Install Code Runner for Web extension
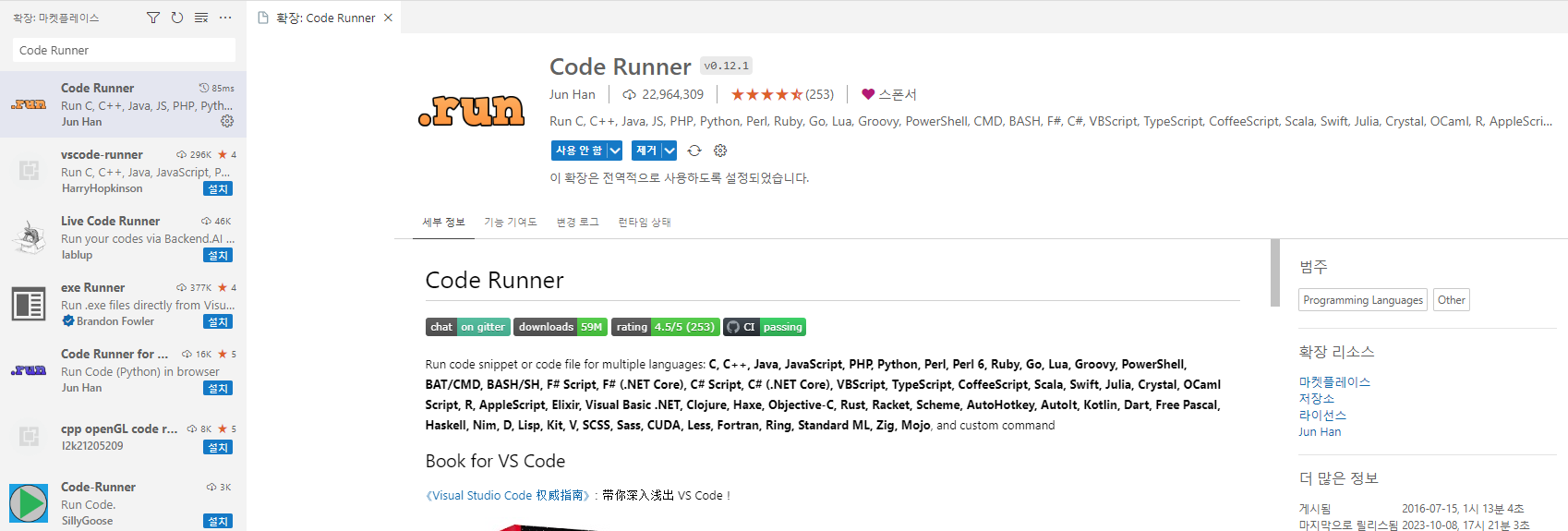1568x531 pixels. click(218, 388)
